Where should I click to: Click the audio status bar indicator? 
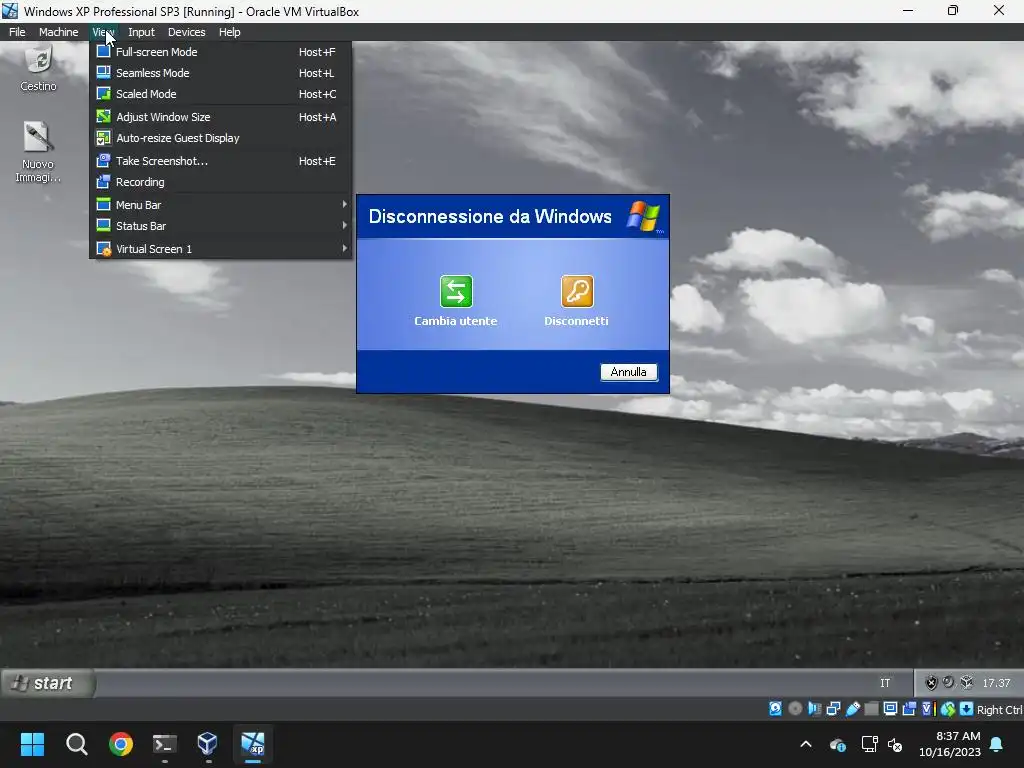[814, 709]
